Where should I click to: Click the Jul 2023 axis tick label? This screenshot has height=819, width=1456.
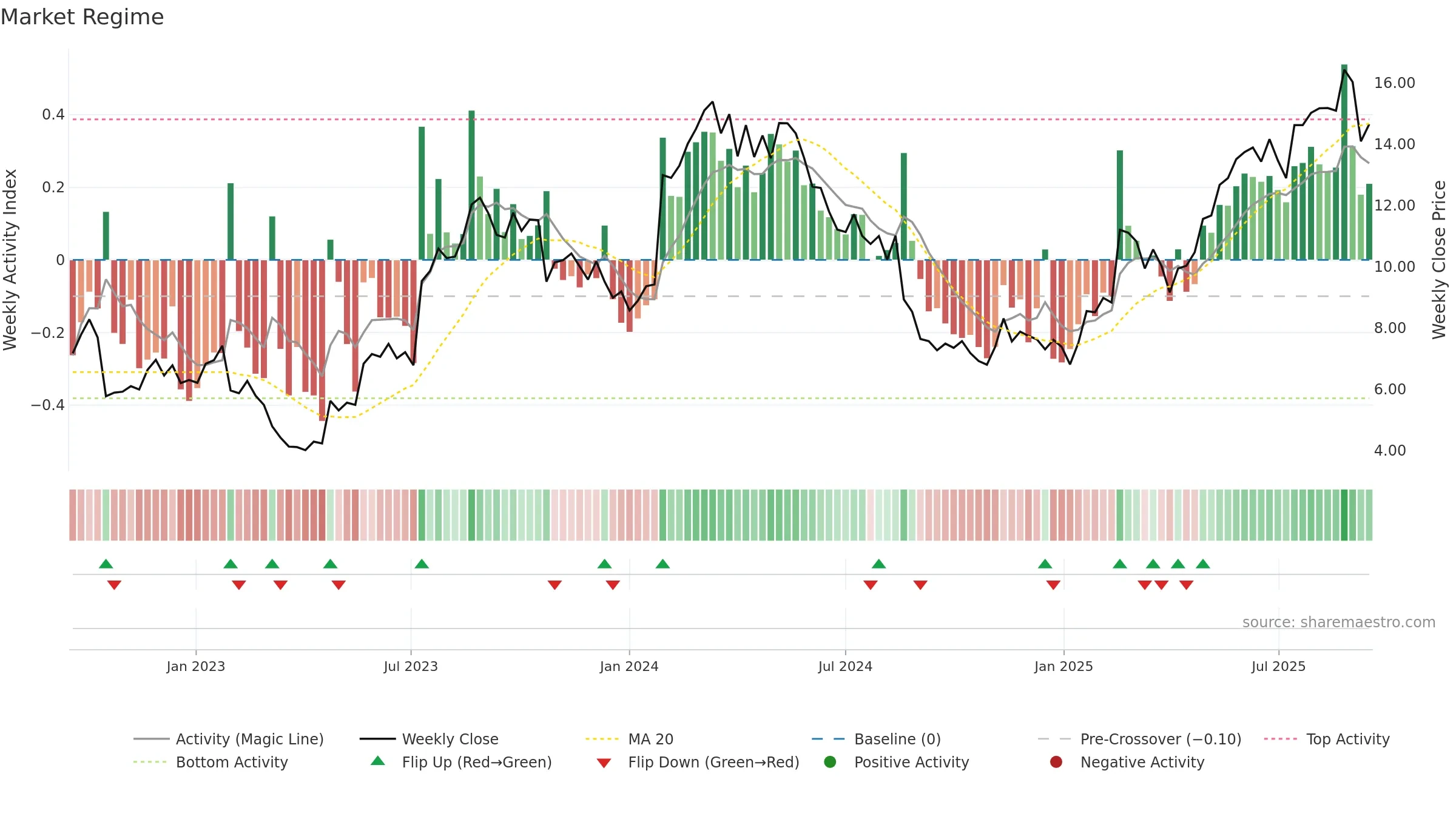coord(411,666)
